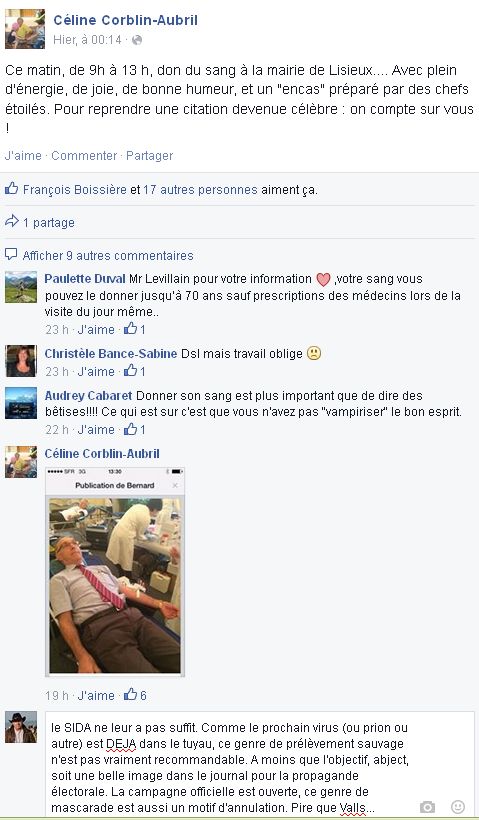Open the blood donation photo thumbnail
Screen dimensions: 479x820
click(115, 572)
